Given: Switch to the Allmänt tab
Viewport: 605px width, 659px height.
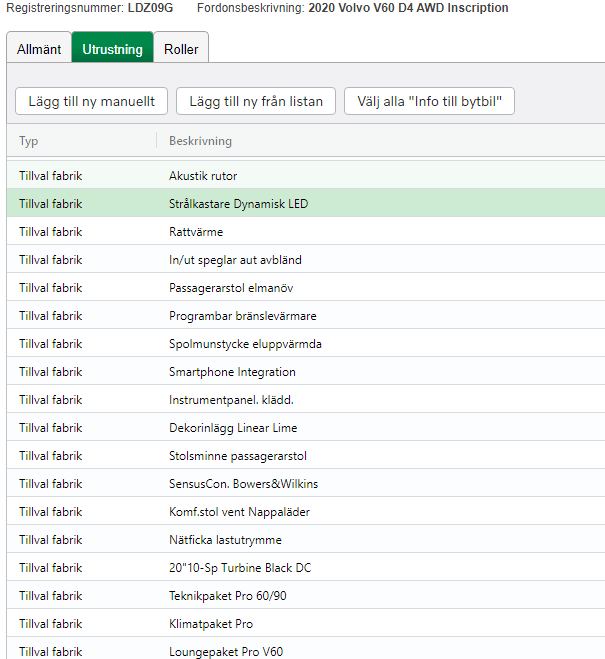Looking at the screenshot, I should pos(39,47).
